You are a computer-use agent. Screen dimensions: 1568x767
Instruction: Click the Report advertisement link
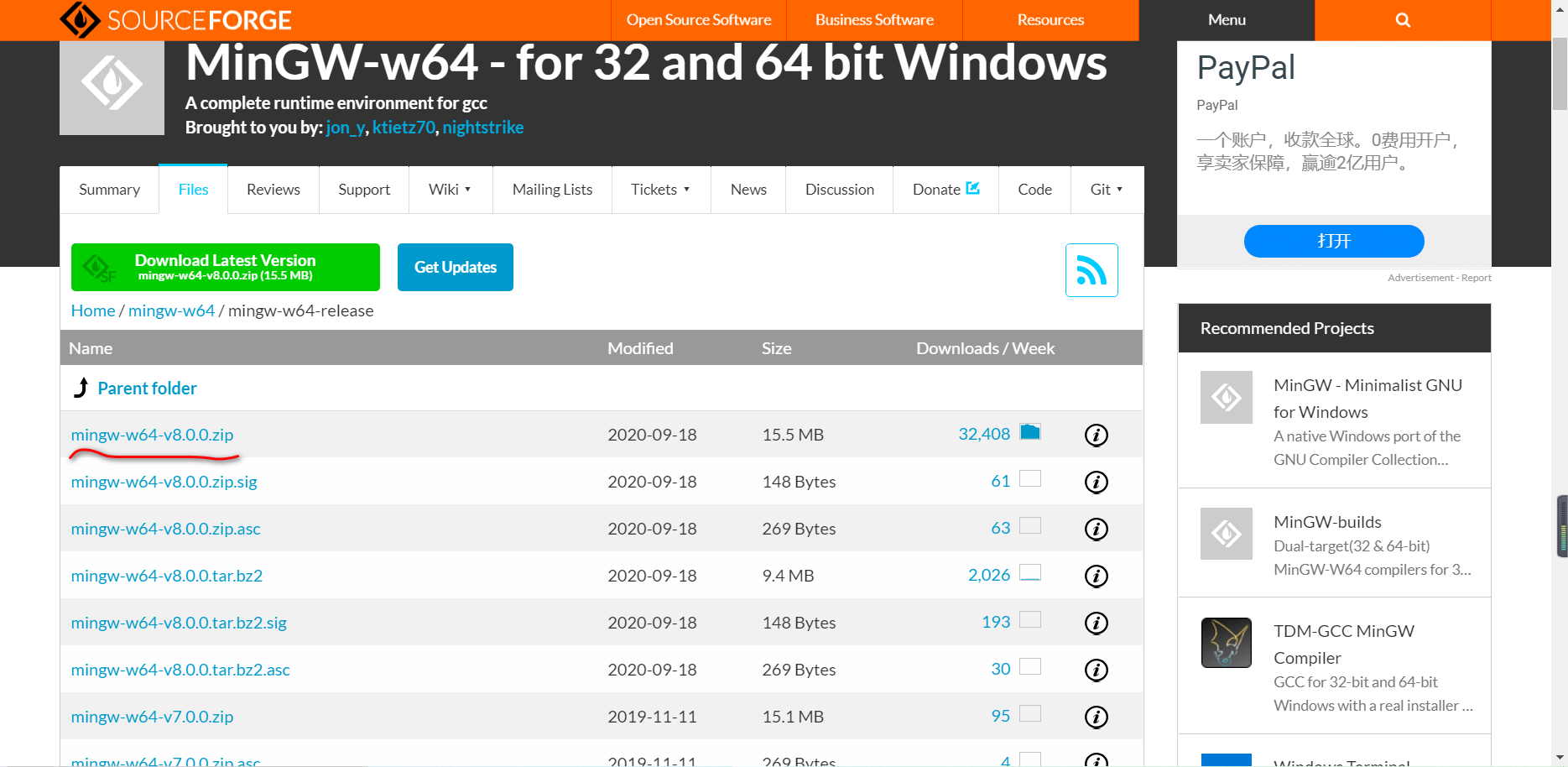pyautogui.click(x=1477, y=278)
